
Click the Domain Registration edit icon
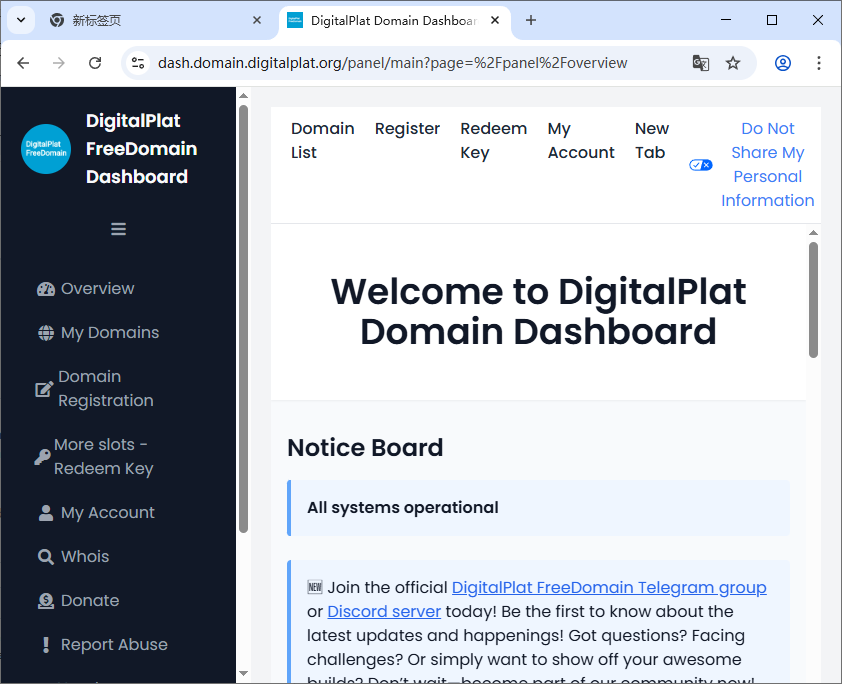click(44, 389)
